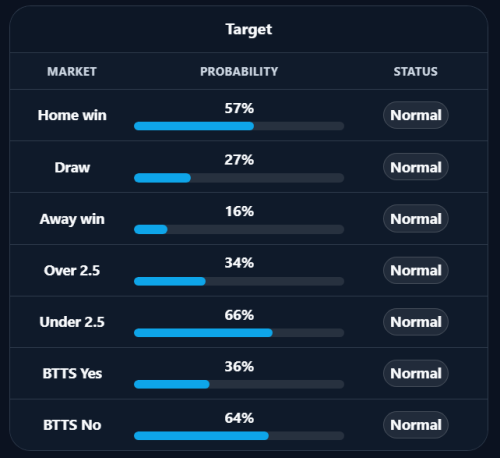Image resolution: width=500 pixels, height=458 pixels.
Task: Click the Over 2.5 Normal status badge
Action: [x=416, y=270]
